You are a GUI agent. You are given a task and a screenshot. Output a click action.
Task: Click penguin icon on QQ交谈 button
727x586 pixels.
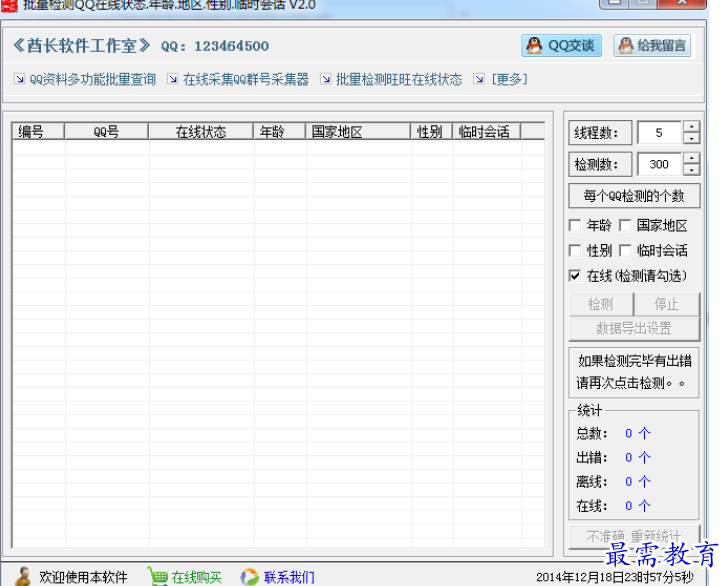tap(535, 45)
